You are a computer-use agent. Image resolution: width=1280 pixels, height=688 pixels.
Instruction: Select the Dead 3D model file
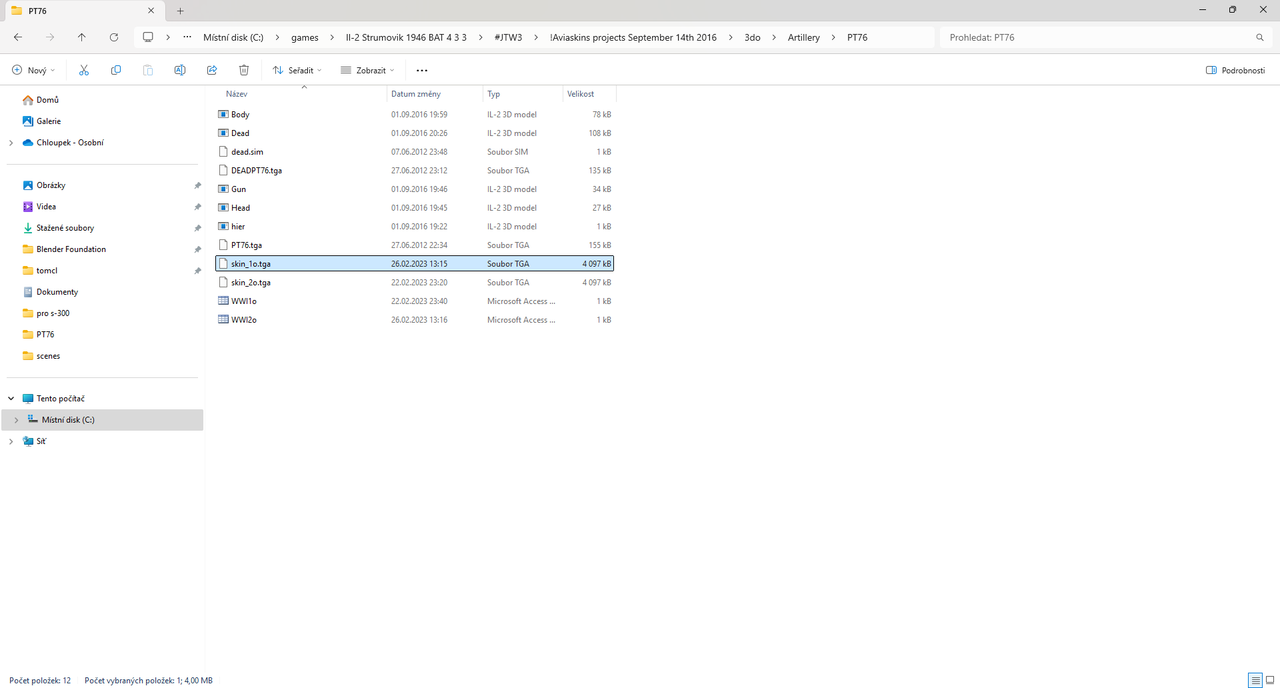(x=415, y=133)
